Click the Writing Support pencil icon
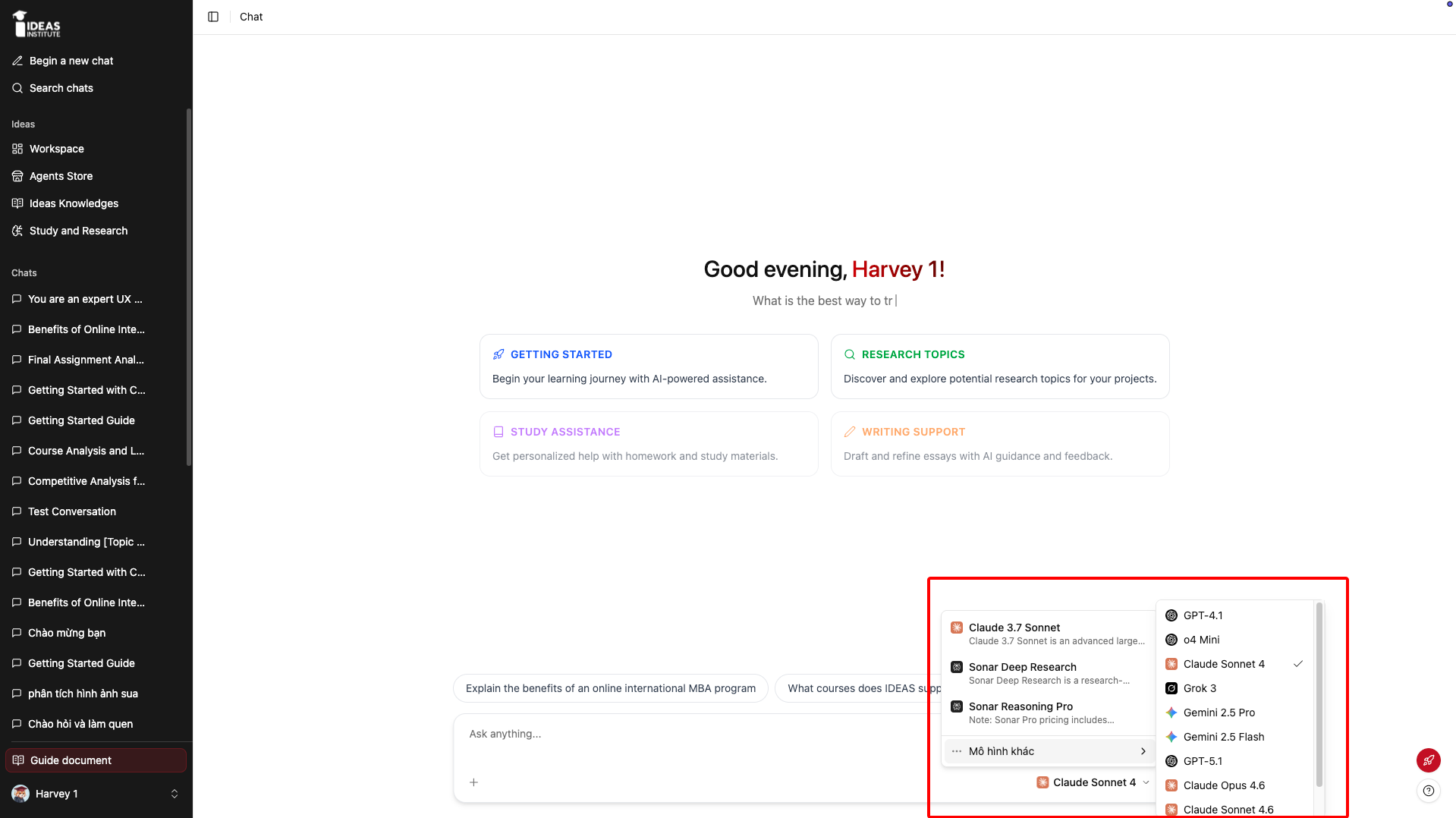The width and height of the screenshot is (1456, 818). pos(850,432)
